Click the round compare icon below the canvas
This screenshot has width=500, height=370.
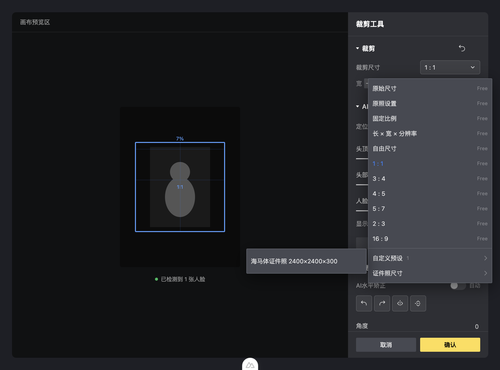pos(250,365)
